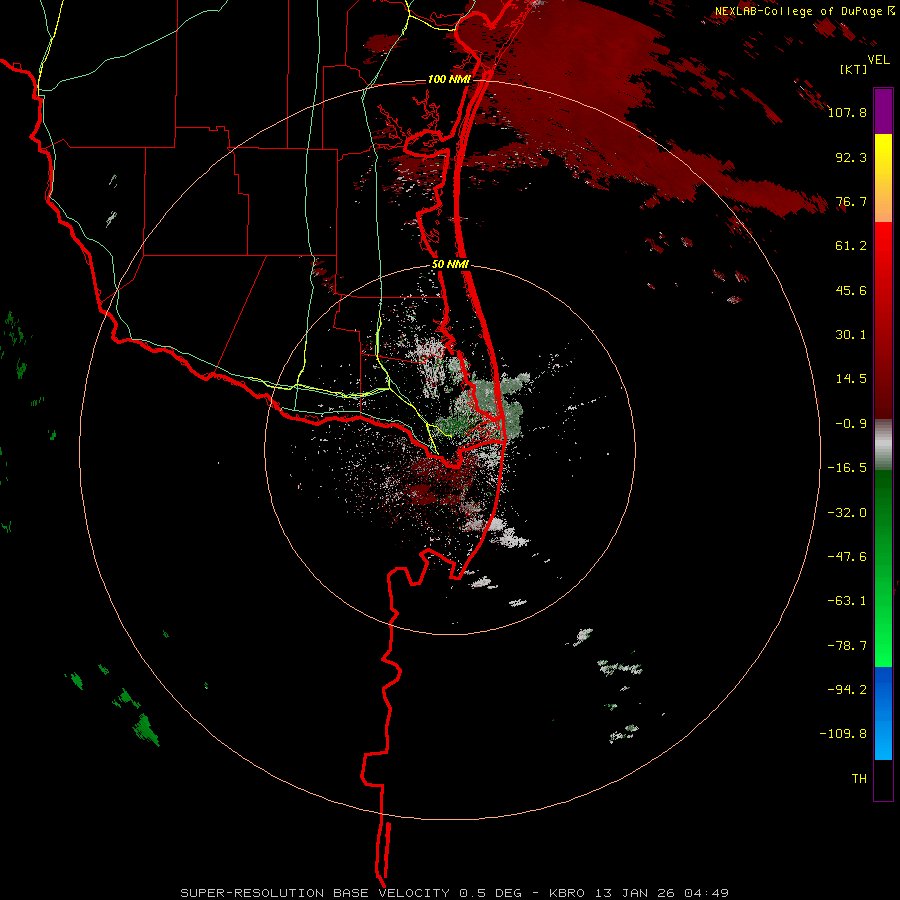Click the -63.1 scale value

coord(847,601)
